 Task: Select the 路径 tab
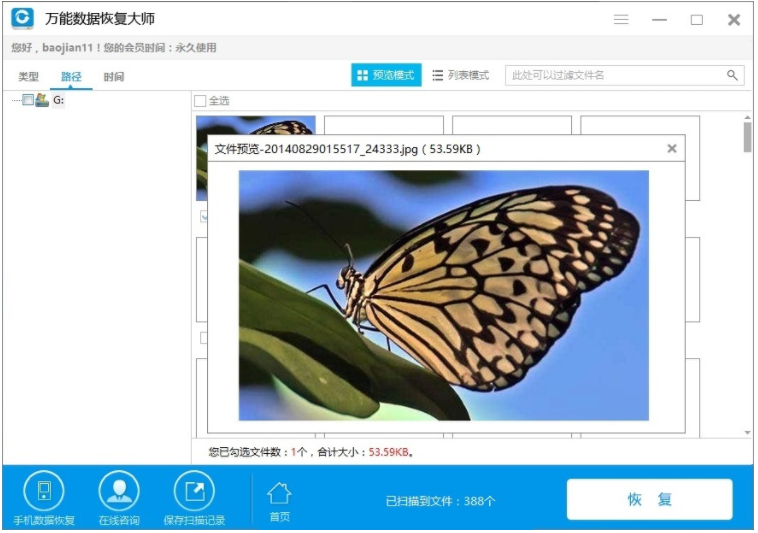point(71,77)
